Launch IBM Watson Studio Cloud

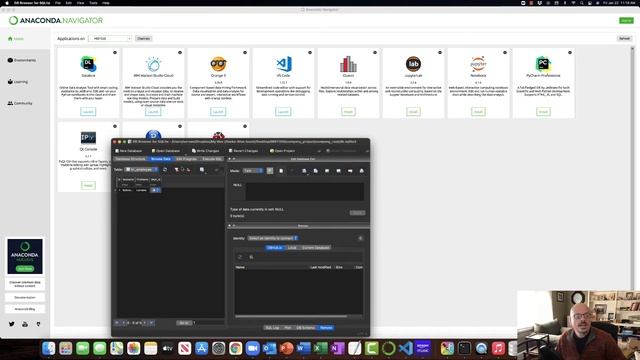[153, 111]
